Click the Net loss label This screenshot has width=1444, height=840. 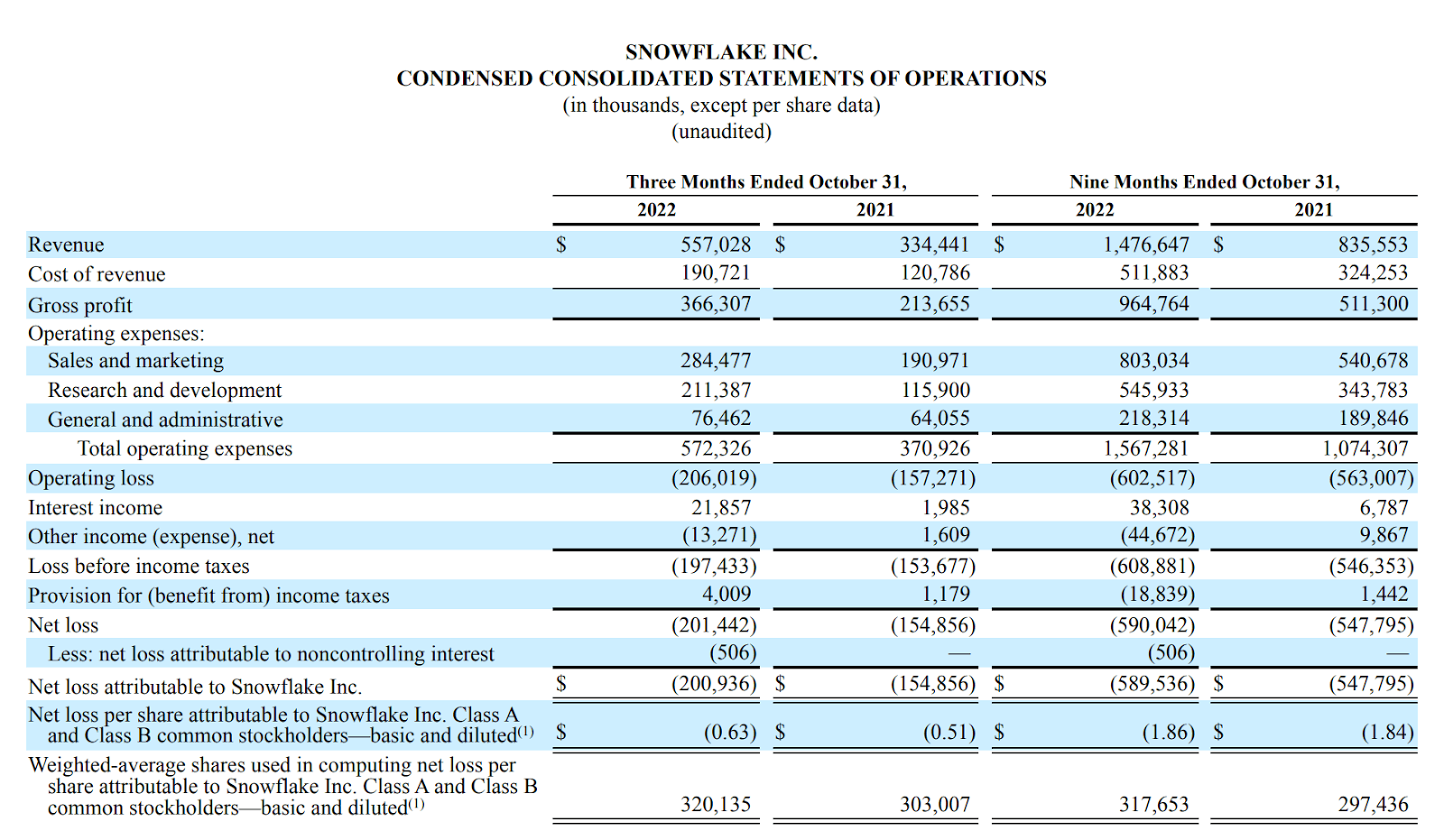[x=63, y=625]
